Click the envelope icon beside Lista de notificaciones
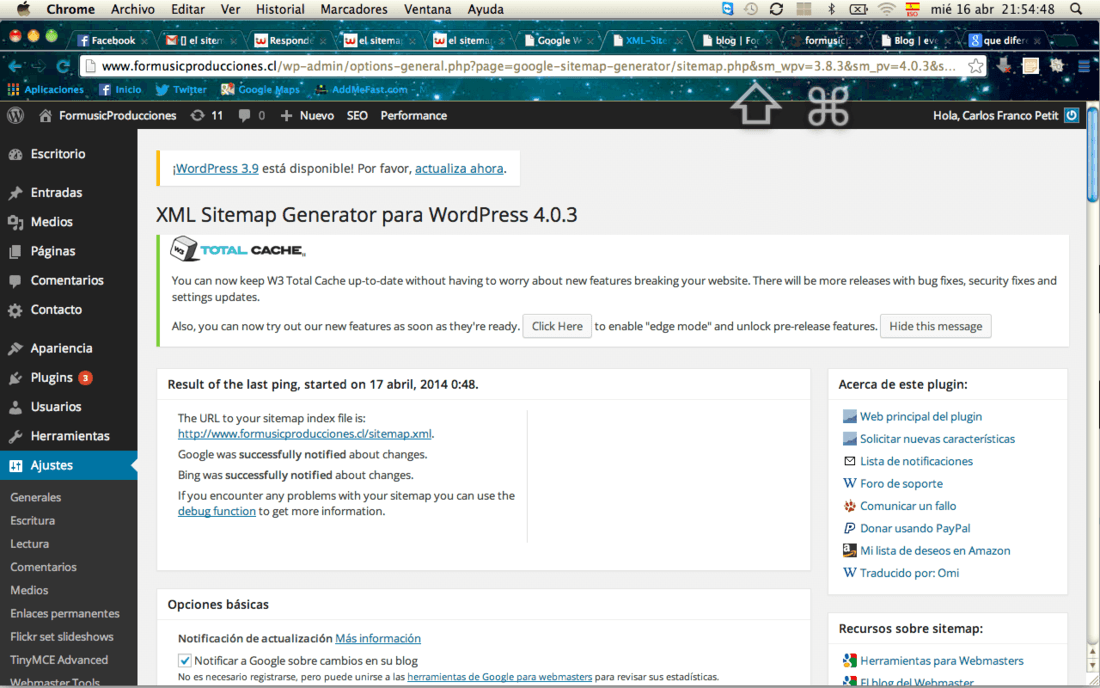 850,461
